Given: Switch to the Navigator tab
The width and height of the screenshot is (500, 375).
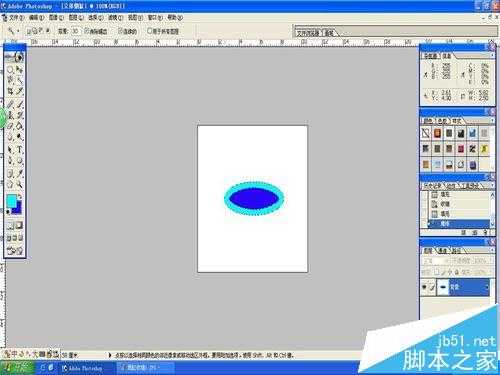Looking at the screenshot, I should point(431,56).
